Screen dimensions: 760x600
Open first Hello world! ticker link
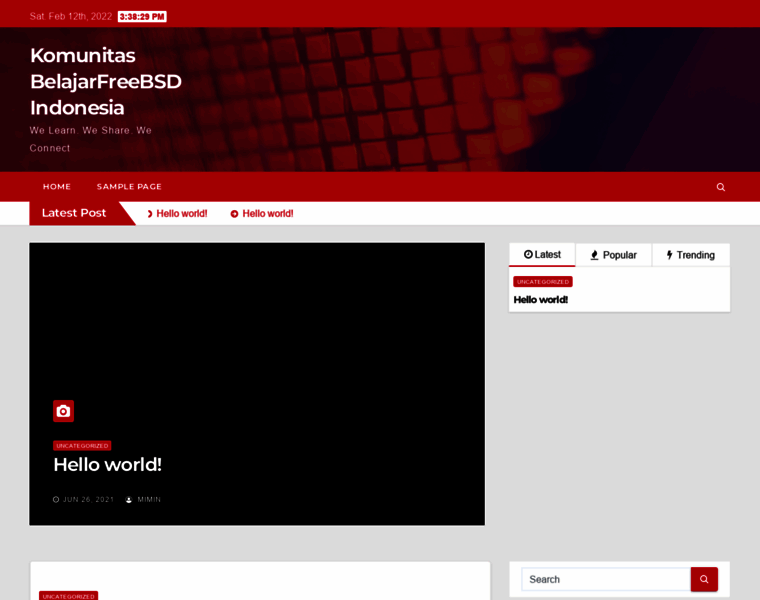[x=182, y=214]
